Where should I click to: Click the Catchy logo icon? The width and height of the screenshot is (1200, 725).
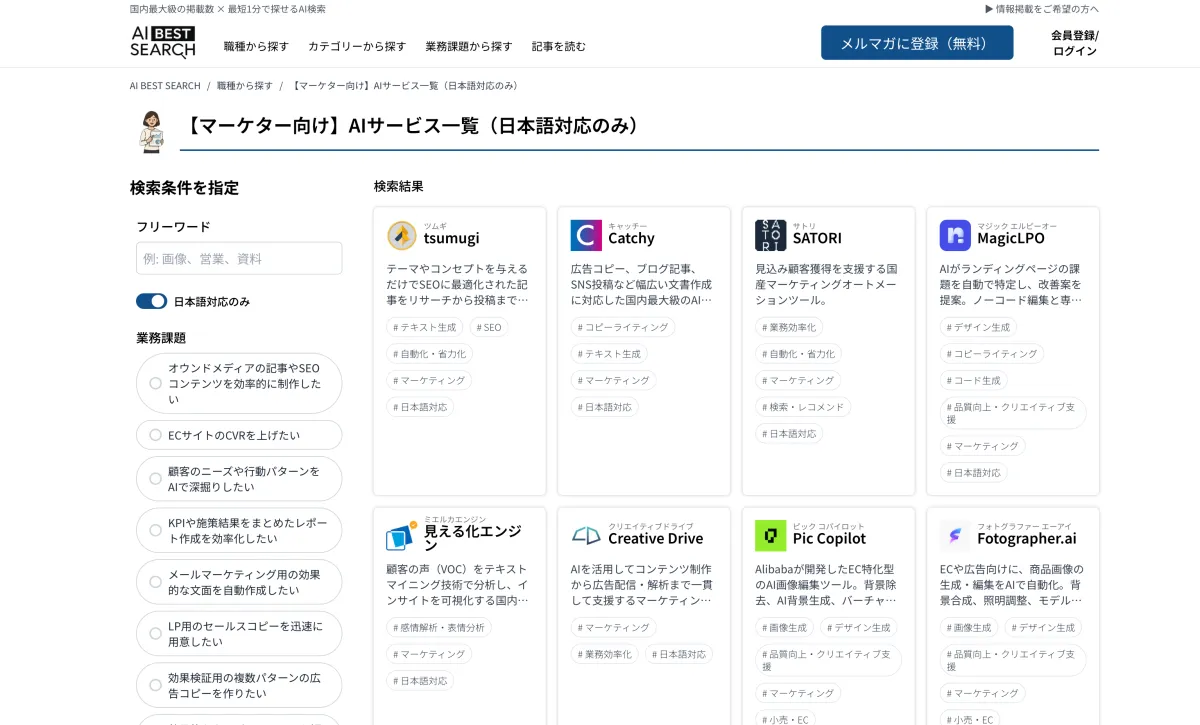(586, 236)
